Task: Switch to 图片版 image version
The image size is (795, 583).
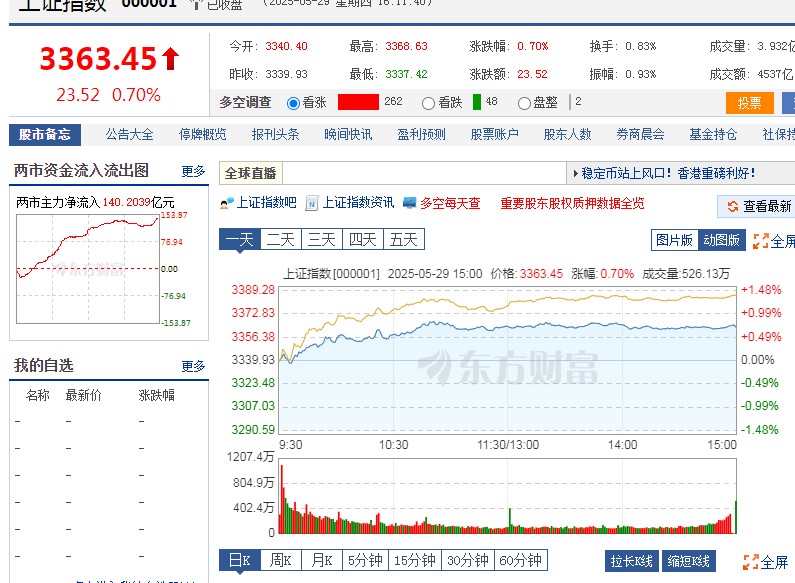Action: [x=674, y=240]
